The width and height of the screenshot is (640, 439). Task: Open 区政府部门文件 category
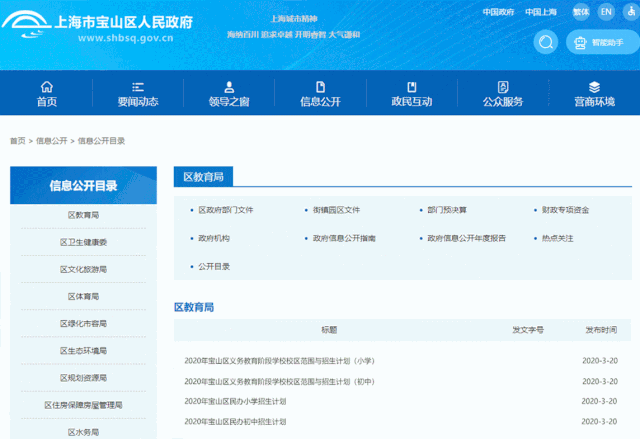click(x=226, y=210)
